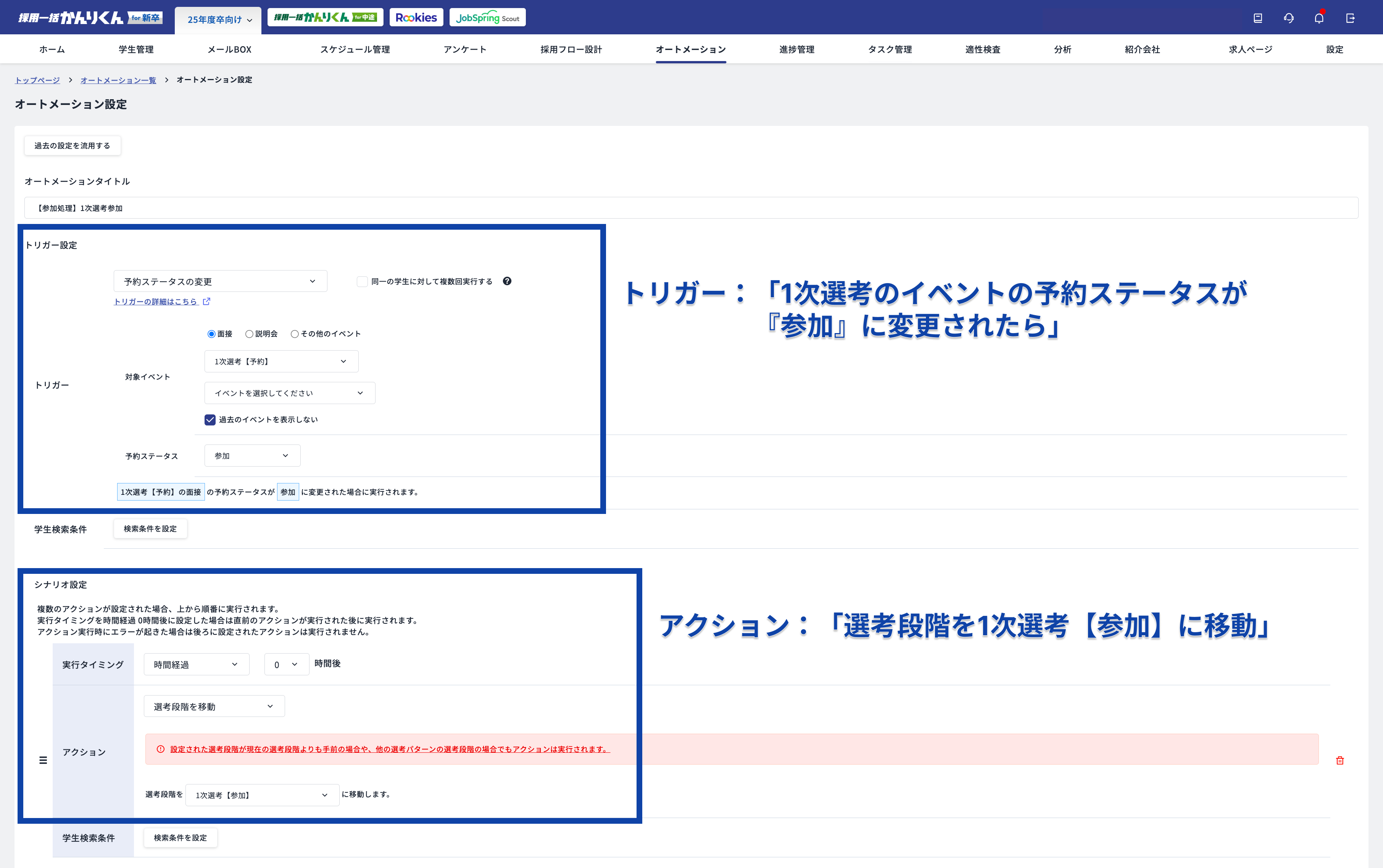Click the support headset icon

pyautogui.click(x=1288, y=18)
